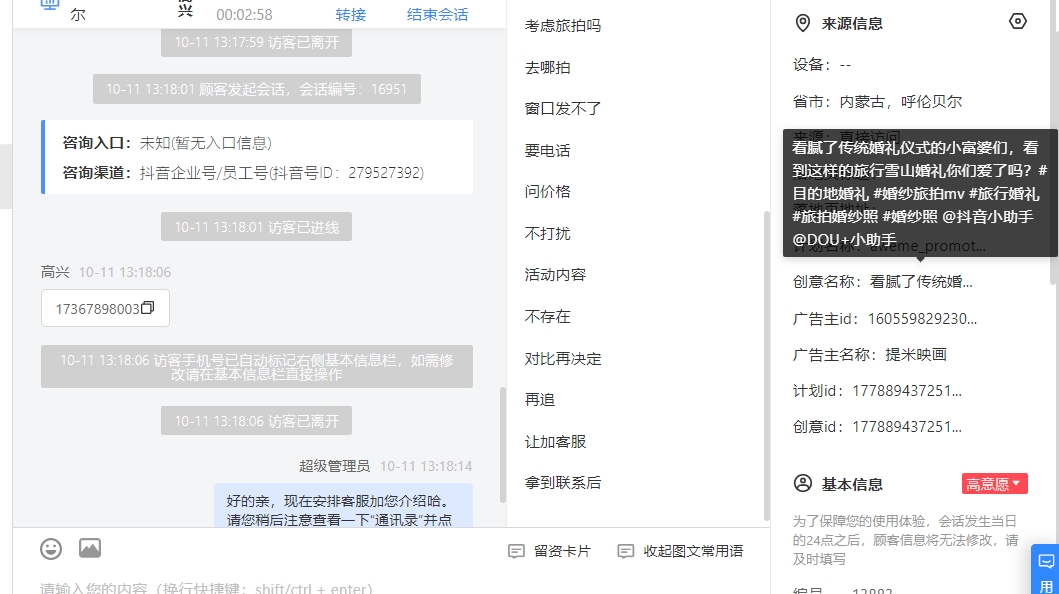The width and height of the screenshot is (1059, 594).
Task: Click the 基本信息 section heading
Action: click(852, 484)
